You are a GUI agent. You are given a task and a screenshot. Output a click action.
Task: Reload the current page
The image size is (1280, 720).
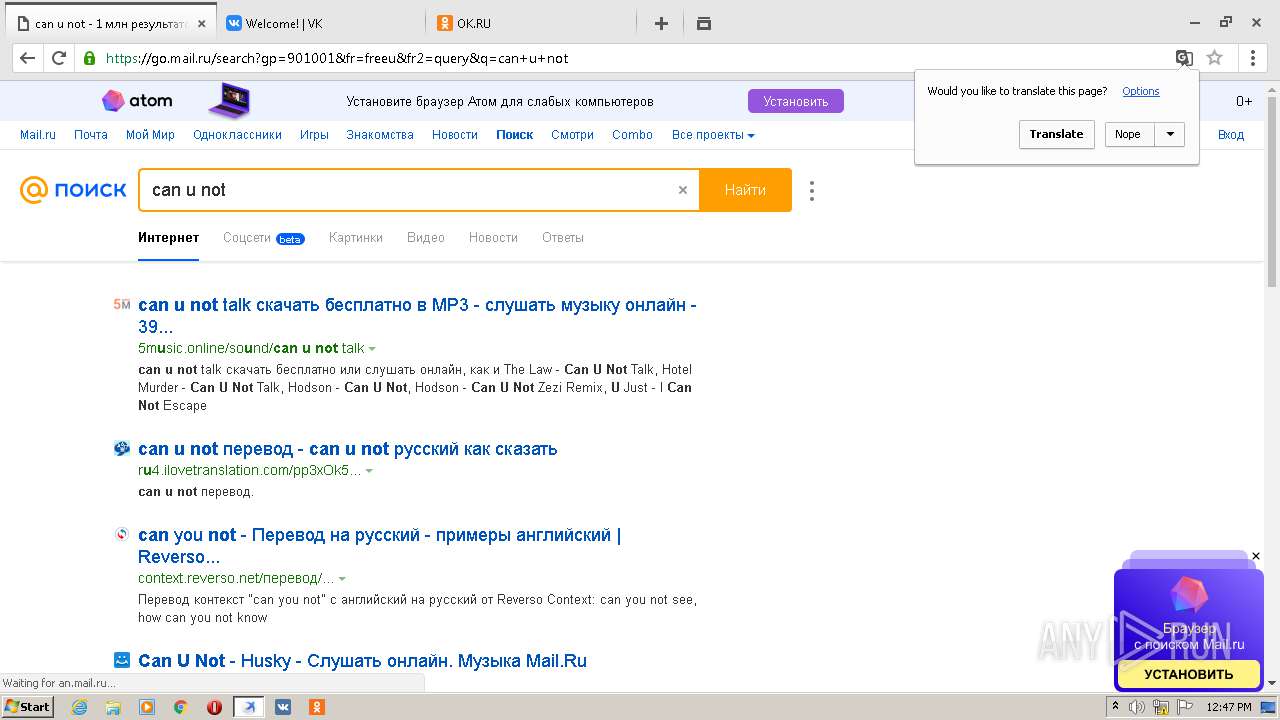pos(59,58)
